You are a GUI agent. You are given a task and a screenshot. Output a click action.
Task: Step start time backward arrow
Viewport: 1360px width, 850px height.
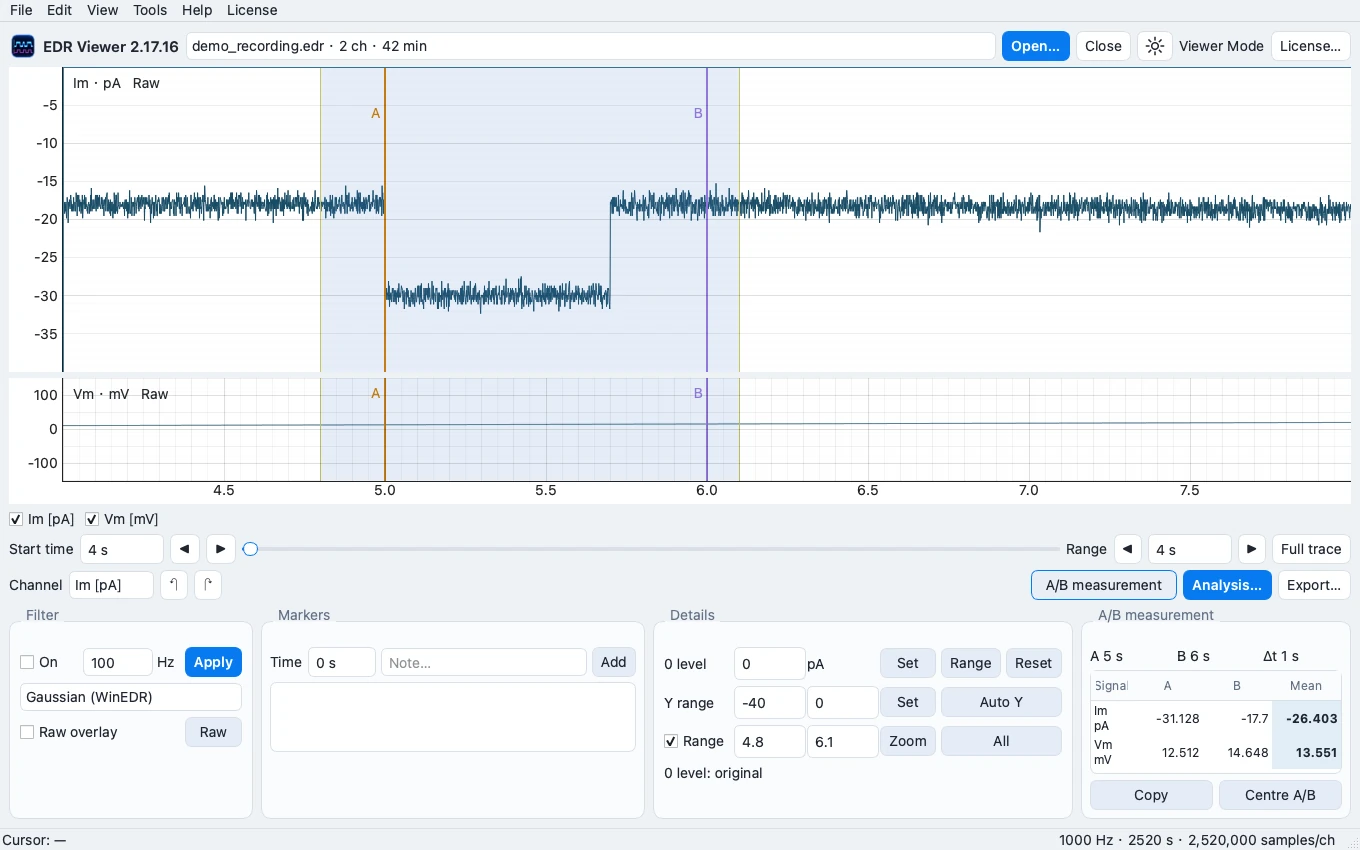point(185,549)
